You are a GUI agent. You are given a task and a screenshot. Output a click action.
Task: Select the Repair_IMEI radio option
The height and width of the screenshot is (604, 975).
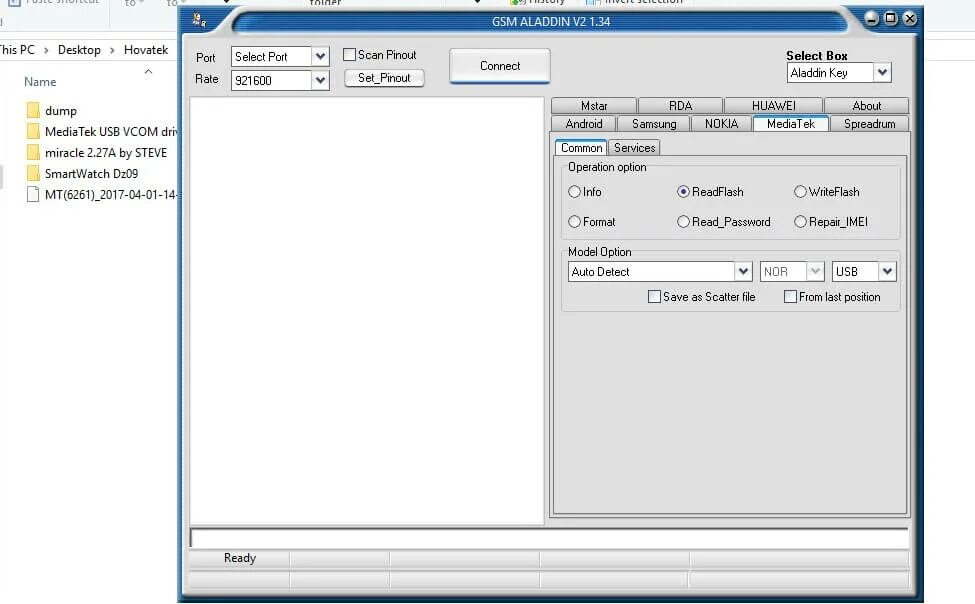[x=800, y=221]
